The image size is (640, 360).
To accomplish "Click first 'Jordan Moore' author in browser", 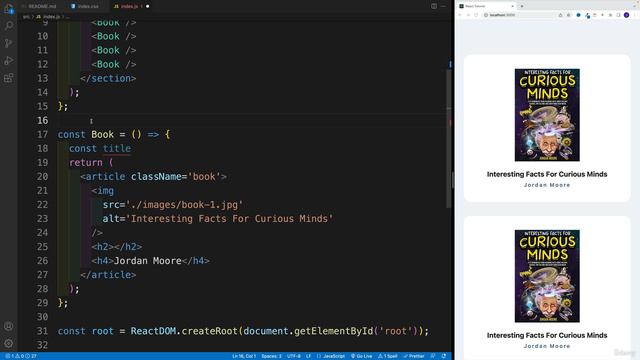I will click(x=547, y=185).
